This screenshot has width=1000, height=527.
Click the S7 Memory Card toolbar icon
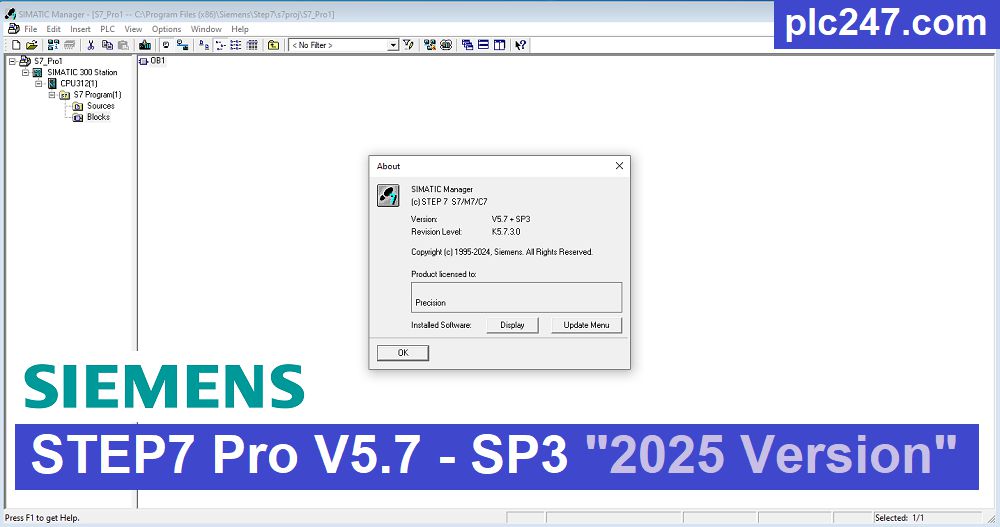point(70,45)
